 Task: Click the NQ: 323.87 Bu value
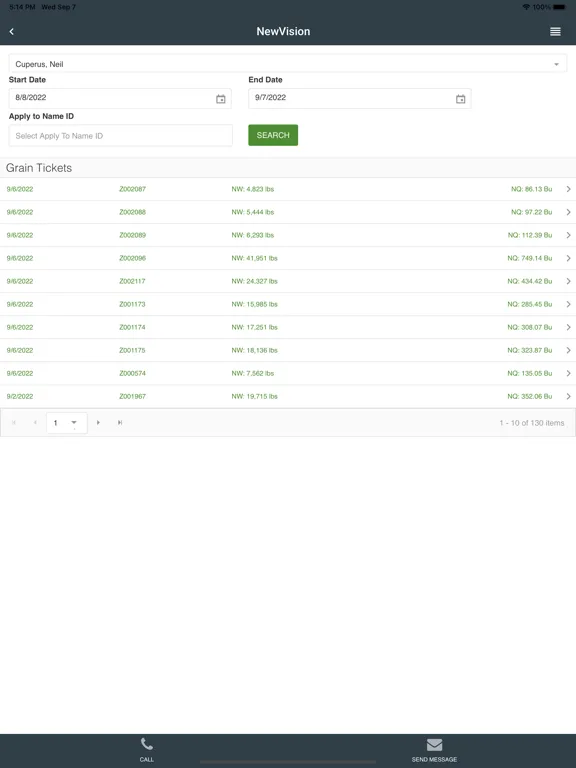pyautogui.click(x=529, y=350)
